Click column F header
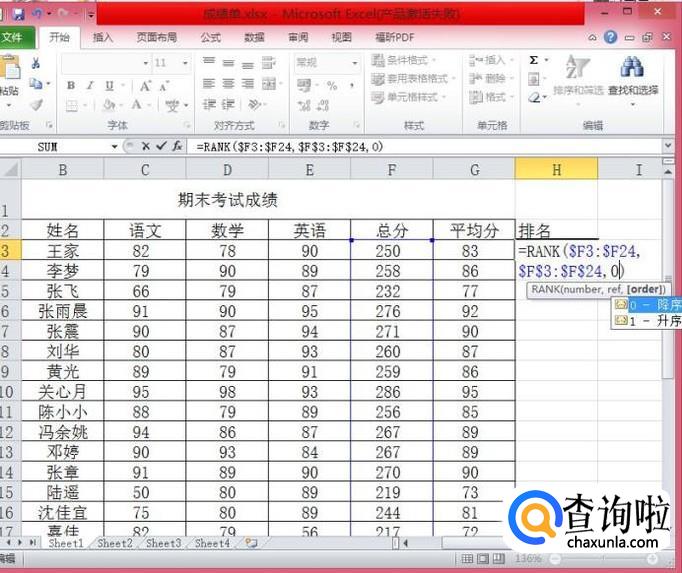 (x=392, y=170)
